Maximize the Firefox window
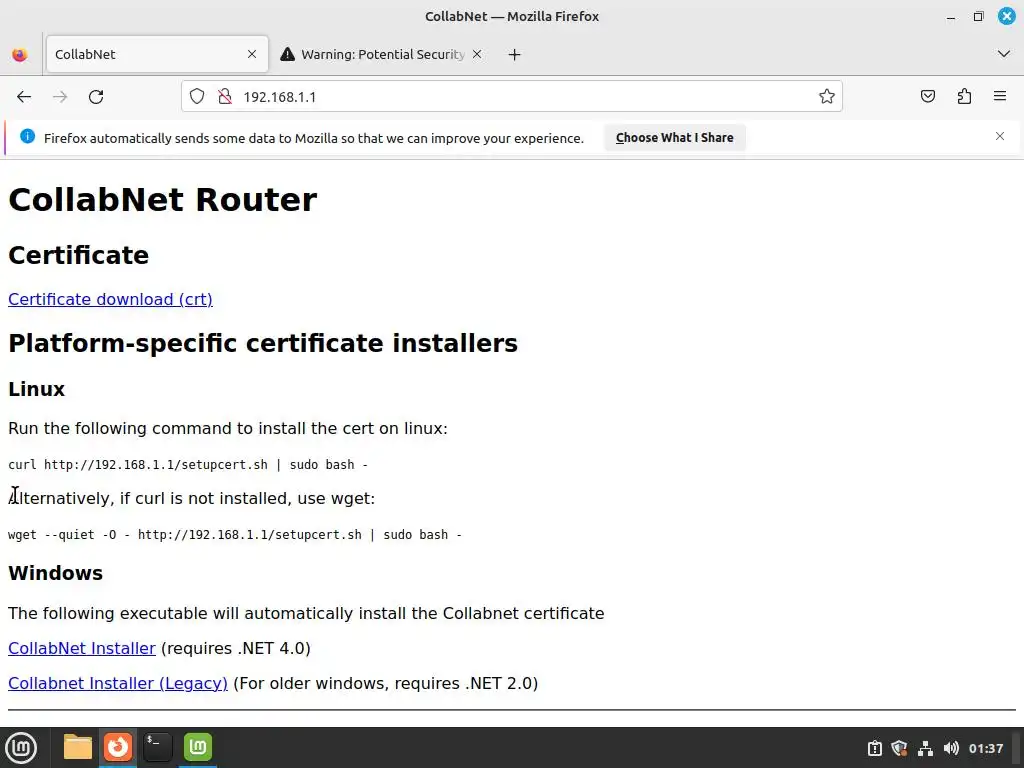This screenshot has height=768, width=1024. click(978, 16)
